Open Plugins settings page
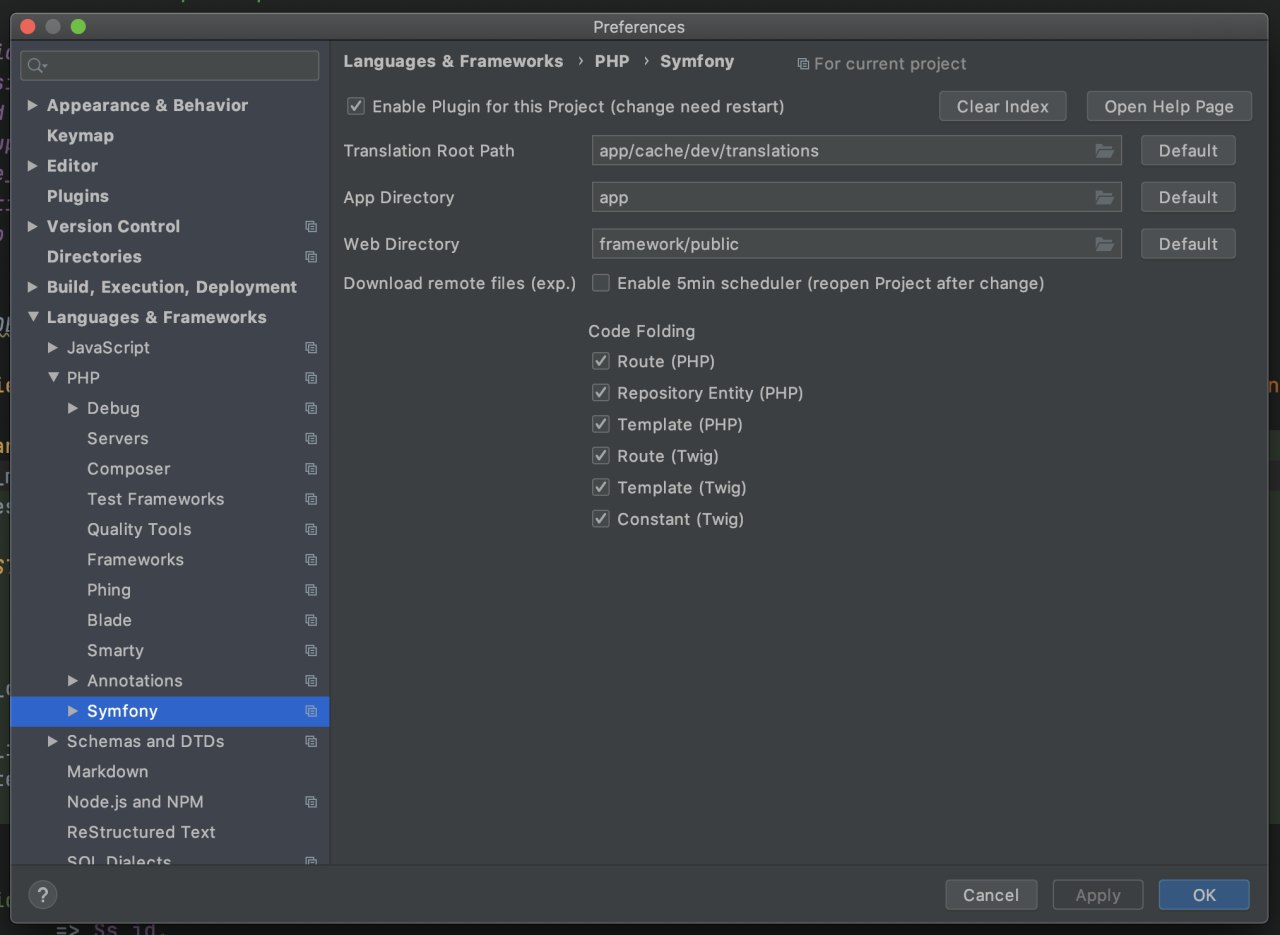 pyautogui.click(x=78, y=196)
